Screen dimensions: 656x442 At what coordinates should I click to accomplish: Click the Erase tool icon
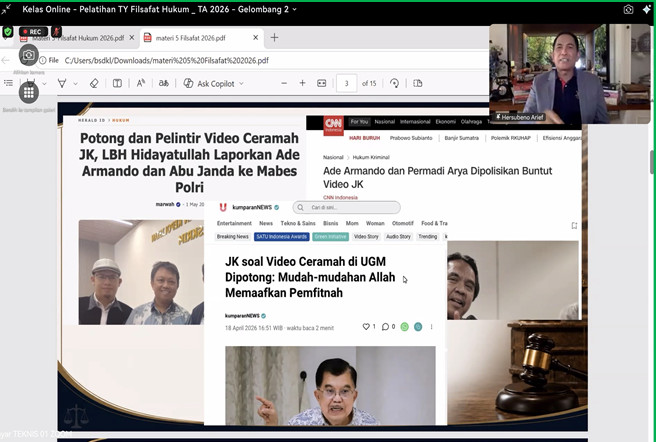pyautogui.click(x=94, y=83)
